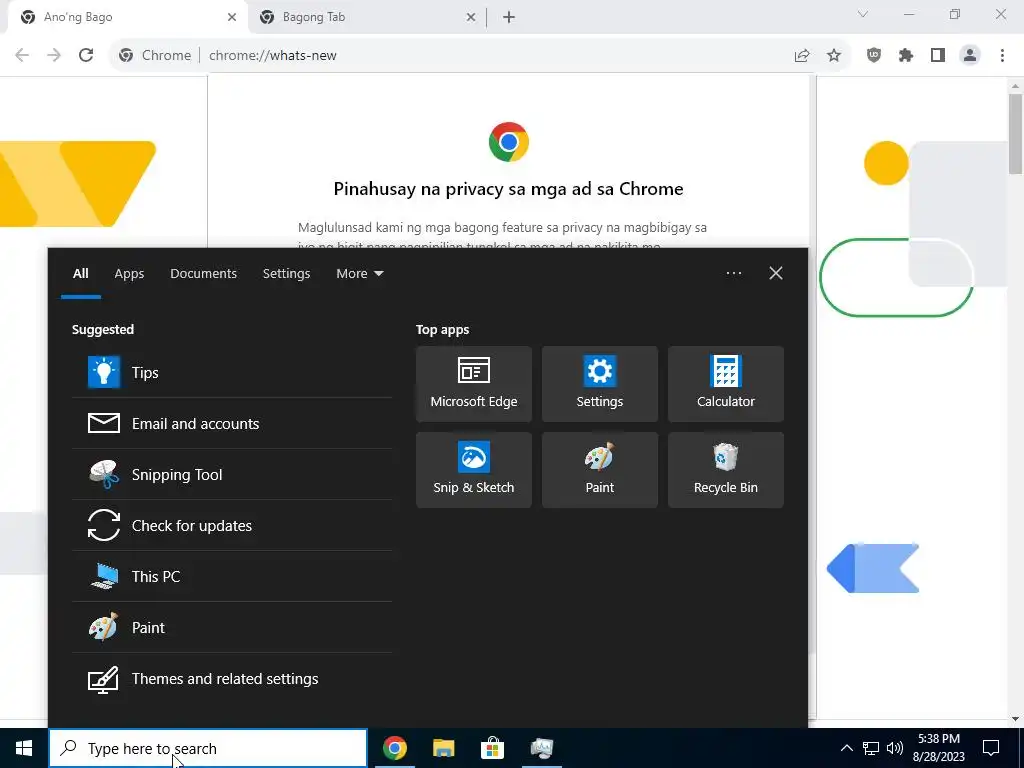Launch Snipping Tool from suggestions
This screenshot has width=1024, height=768.
232,474
